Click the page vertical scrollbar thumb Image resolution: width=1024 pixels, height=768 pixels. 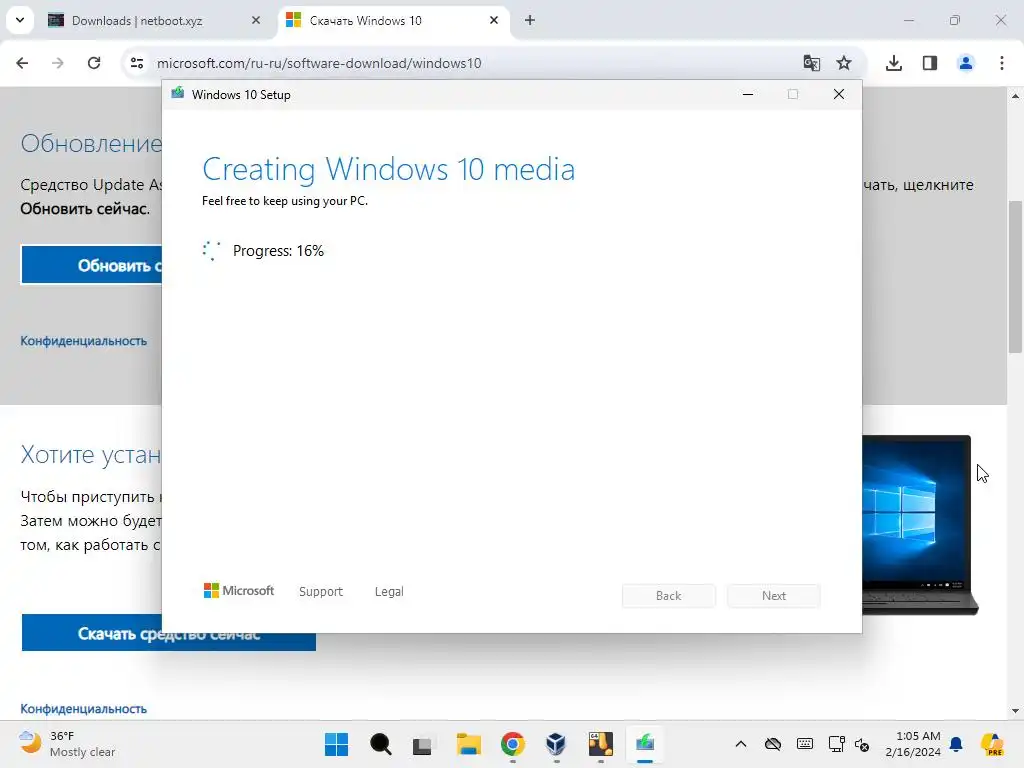point(1015,277)
